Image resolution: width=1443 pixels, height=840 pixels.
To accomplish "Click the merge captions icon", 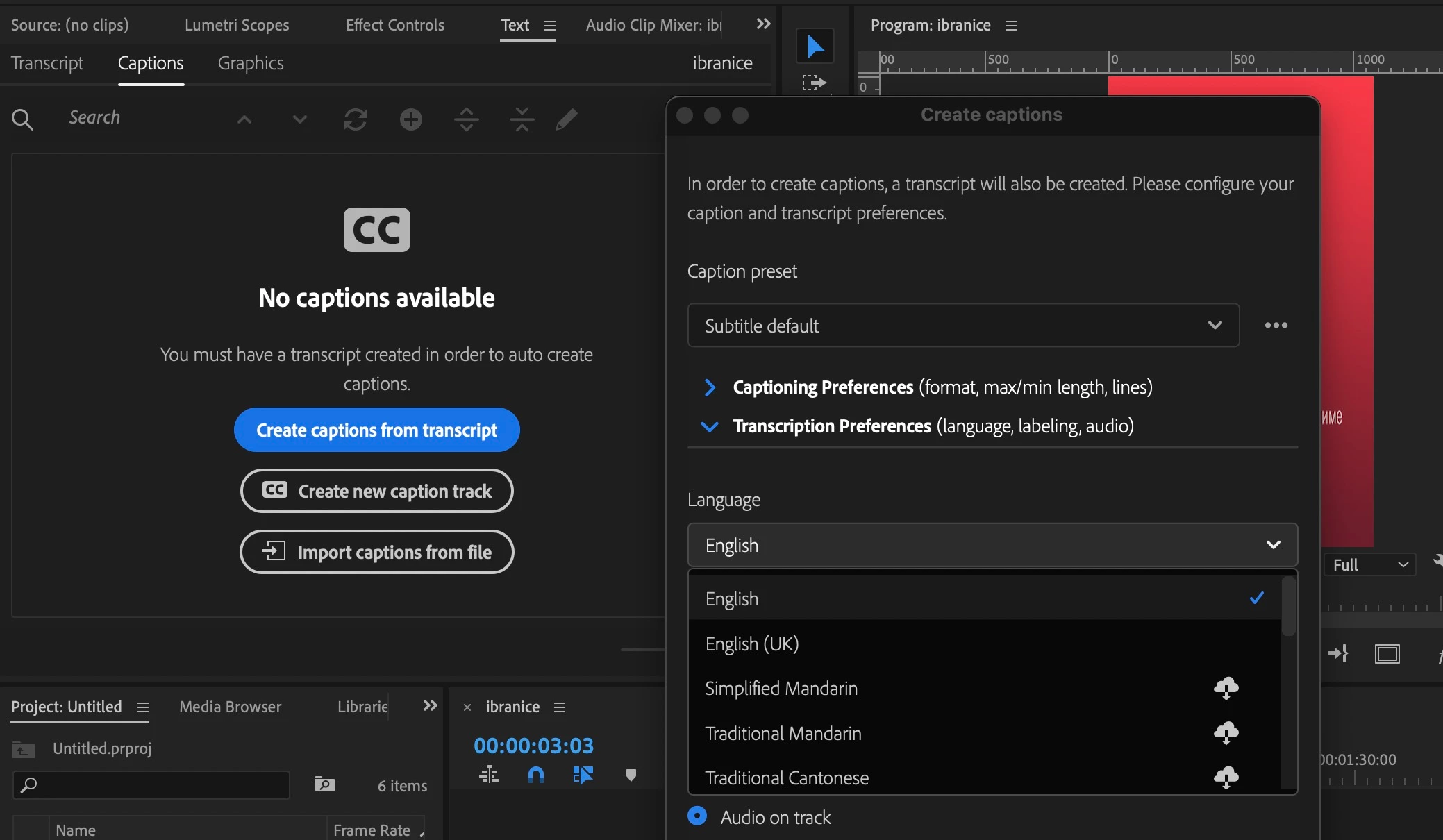I will (x=522, y=119).
